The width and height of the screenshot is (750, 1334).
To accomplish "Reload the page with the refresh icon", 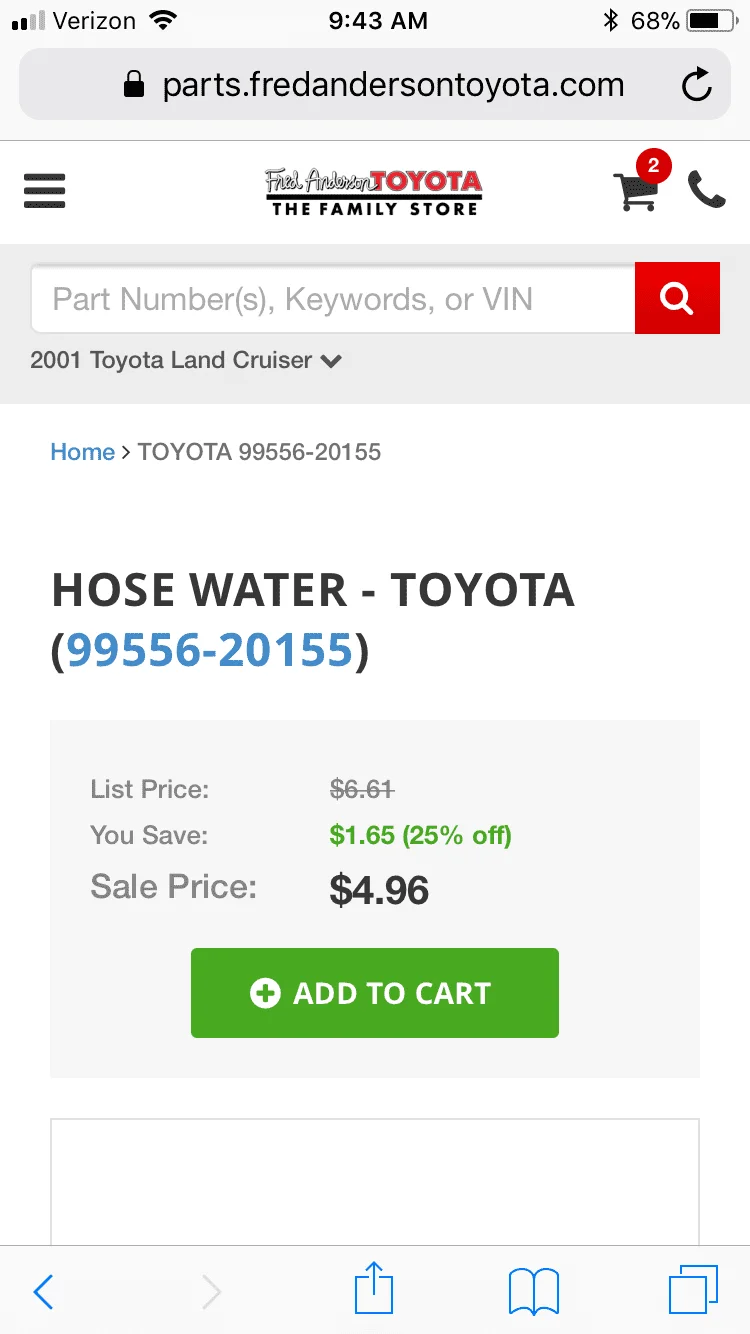I will click(697, 86).
